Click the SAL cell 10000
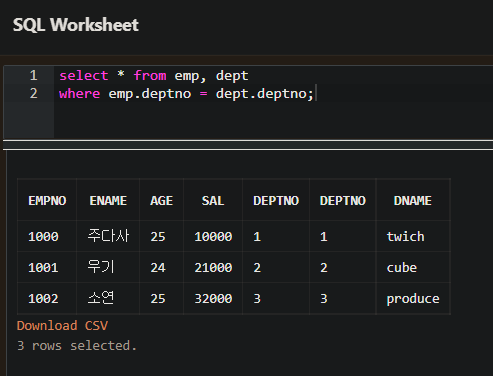Screen dimensions: 493x376 tap(213, 236)
